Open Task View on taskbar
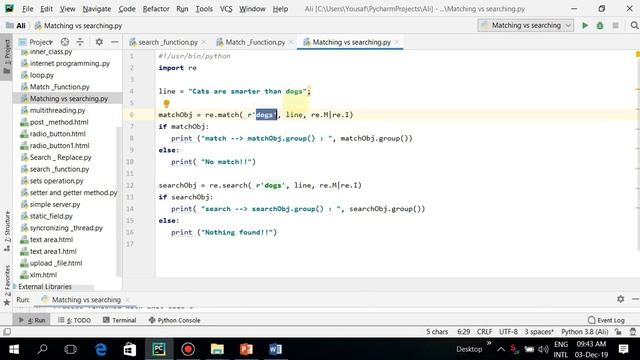 pos(71,349)
